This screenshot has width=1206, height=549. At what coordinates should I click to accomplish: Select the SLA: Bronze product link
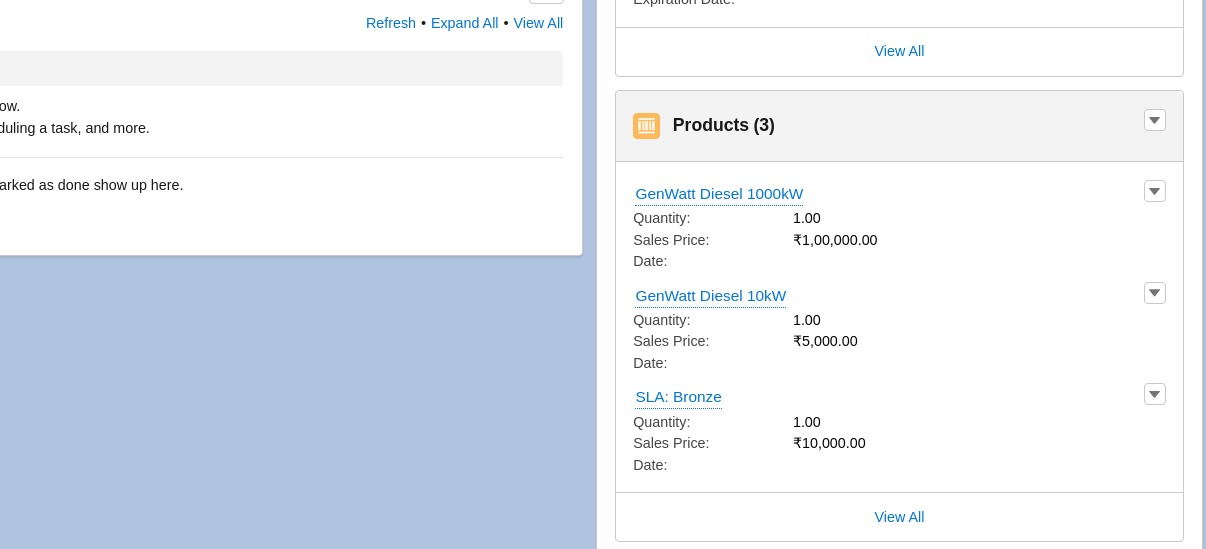pyautogui.click(x=678, y=397)
